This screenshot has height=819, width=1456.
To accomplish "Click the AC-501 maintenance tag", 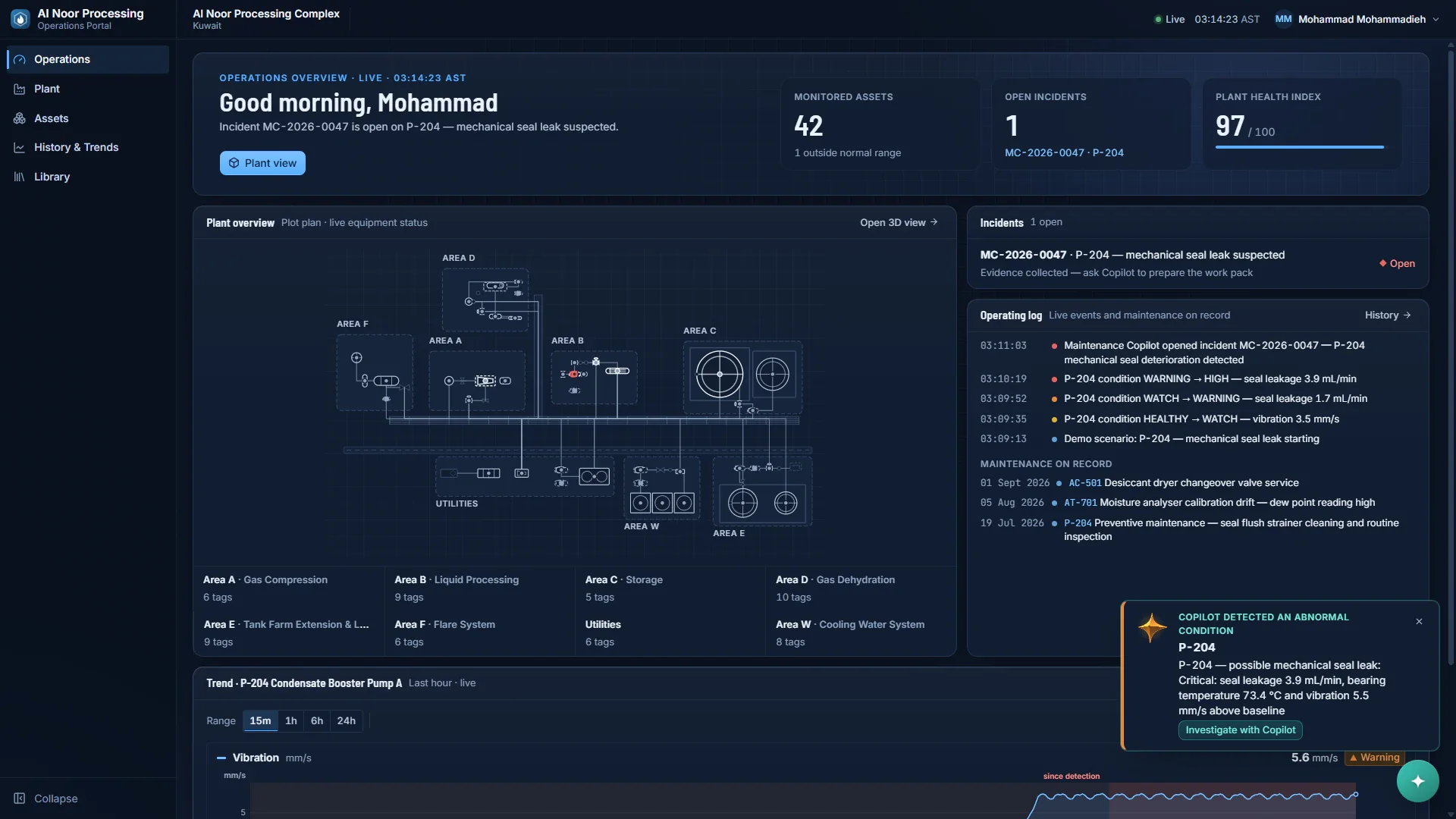I will (1084, 483).
